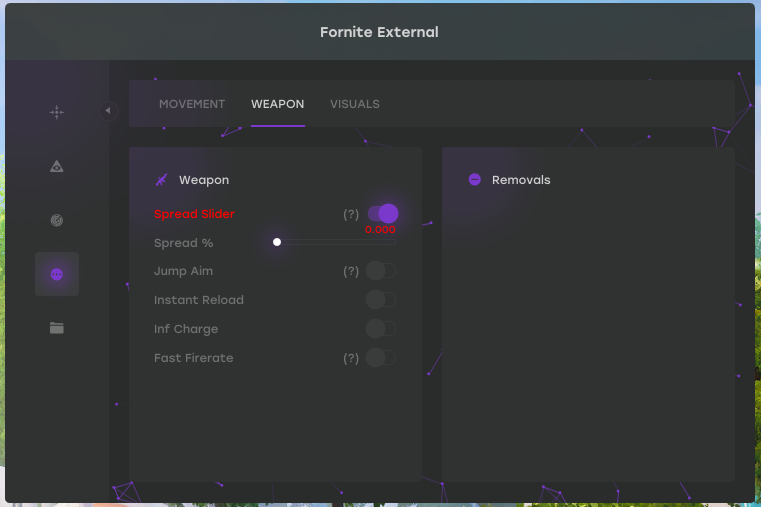Click the Fast Firerate label
The image size is (761, 507).
194,358
